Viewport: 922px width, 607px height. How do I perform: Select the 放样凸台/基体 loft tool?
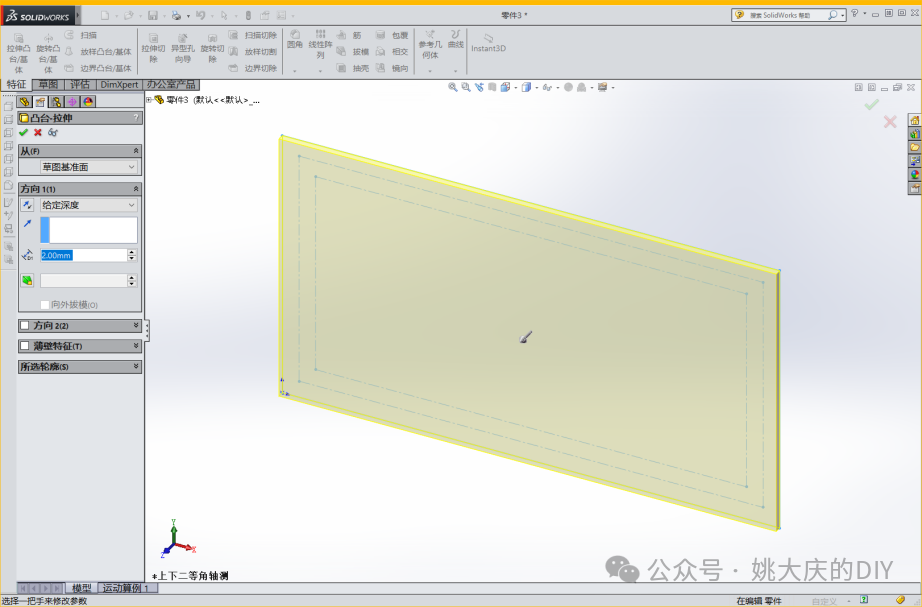tap(98, 52)
